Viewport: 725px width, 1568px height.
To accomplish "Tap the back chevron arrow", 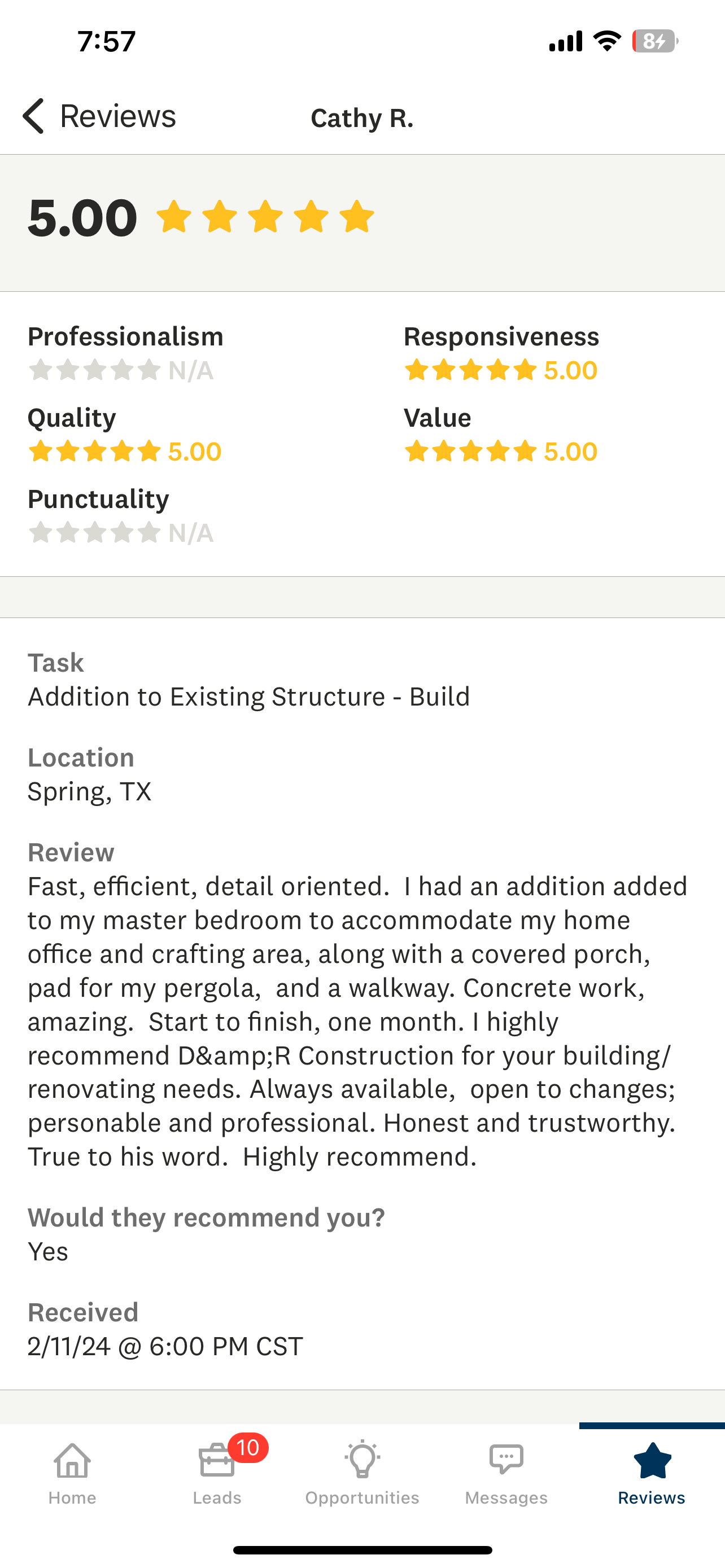I will pos(33,116).
